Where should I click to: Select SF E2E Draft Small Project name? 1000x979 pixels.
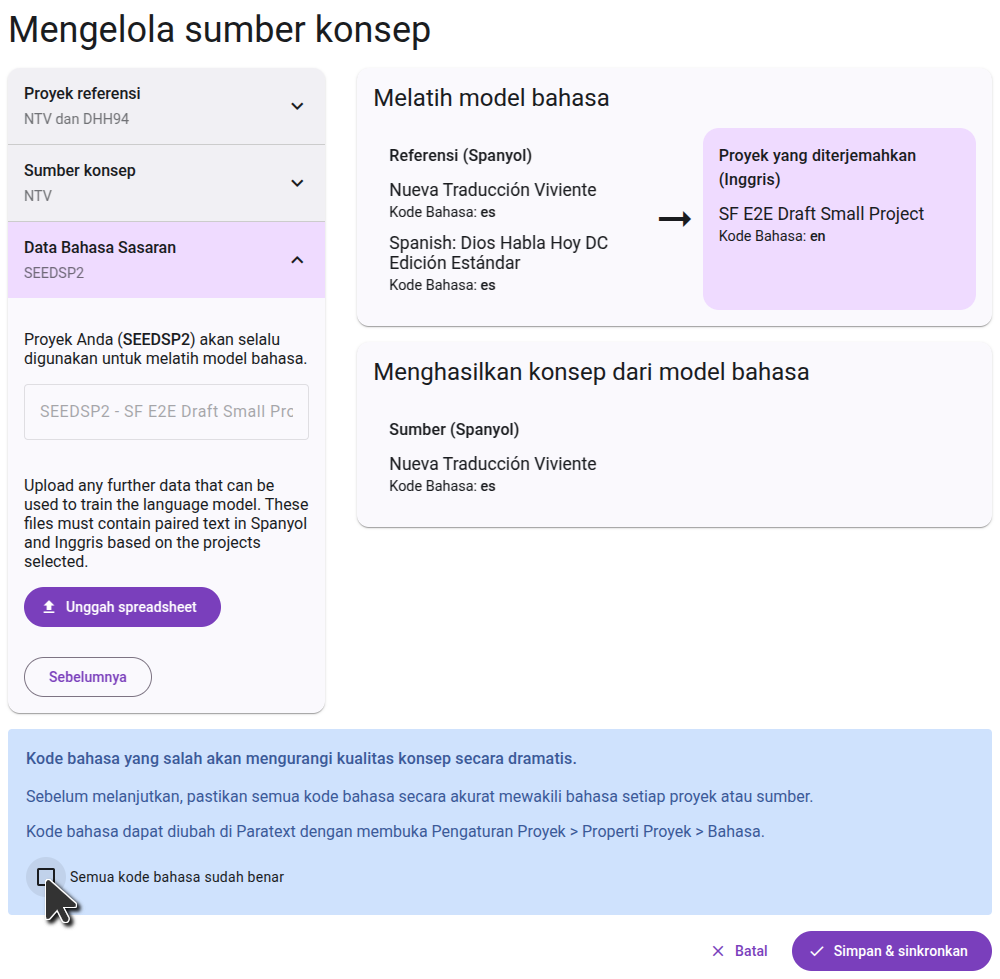pyautogui.click(x=821, y=214)
